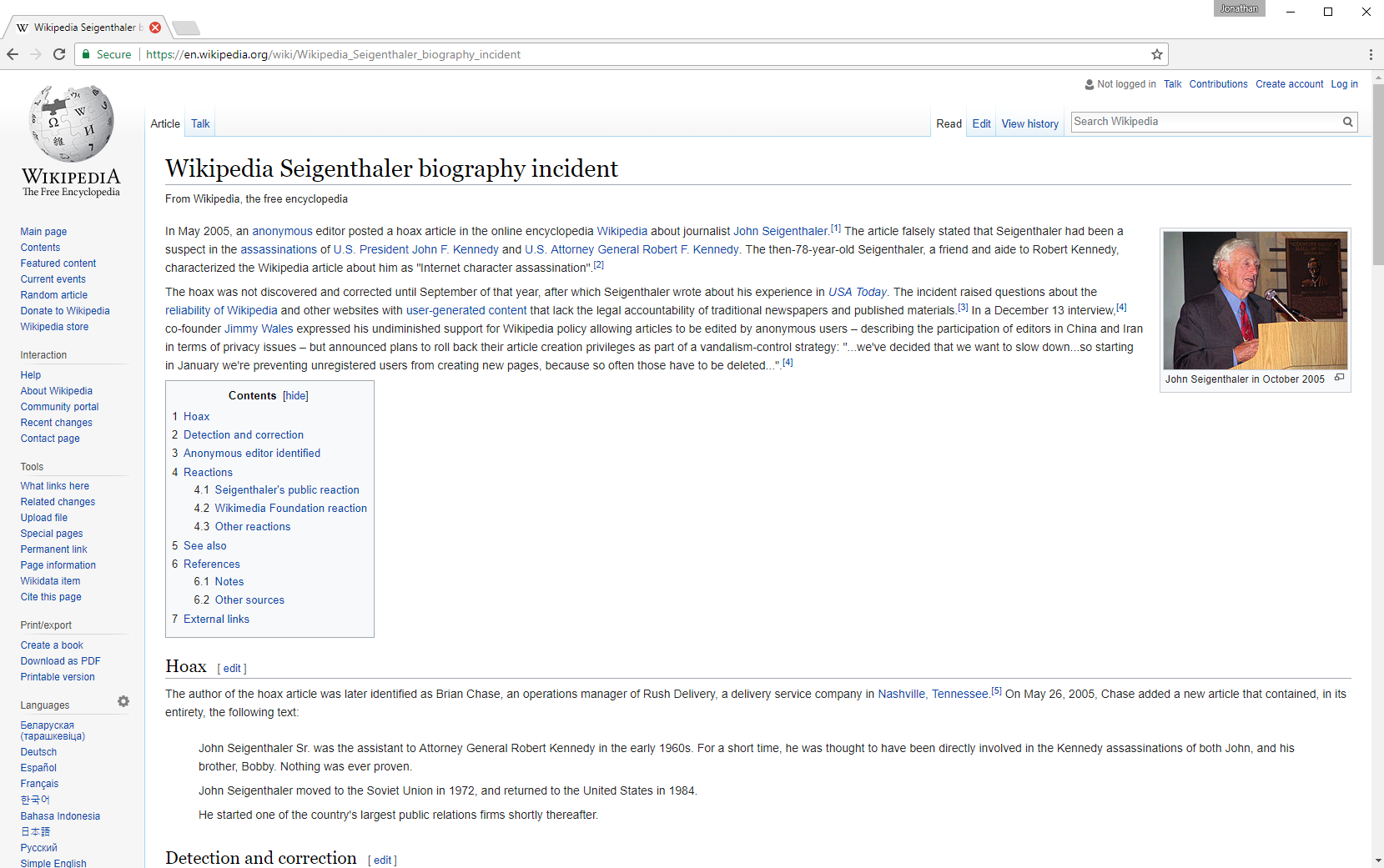Click scrollbar down arrow
This screenshot has height=868, width=1384.
(x=1377, y=860)
